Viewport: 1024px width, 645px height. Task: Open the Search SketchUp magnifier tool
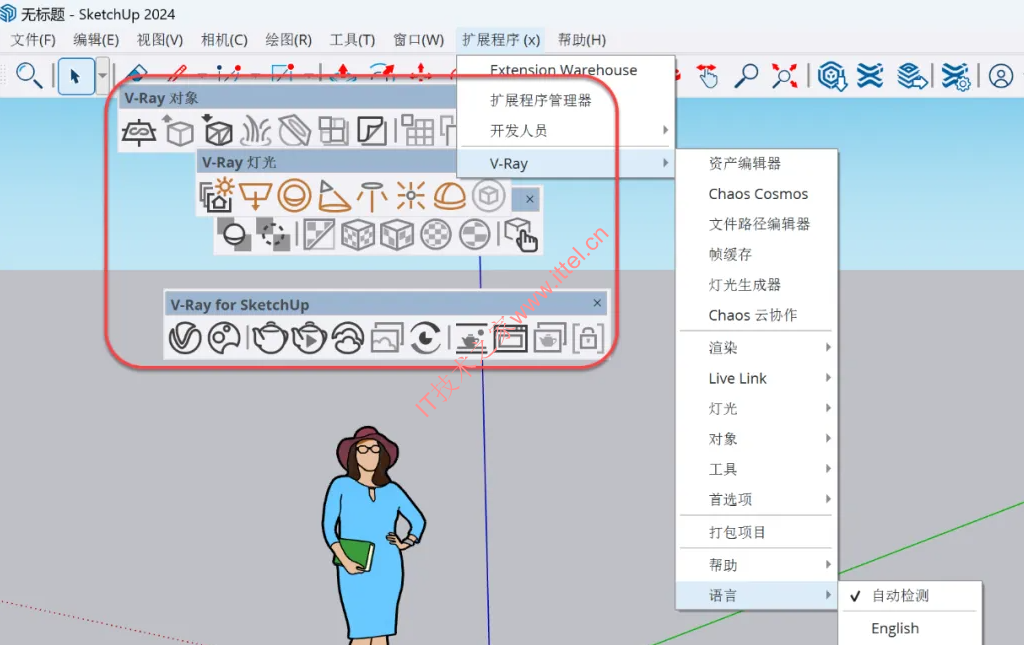click(x=29, y=76)
